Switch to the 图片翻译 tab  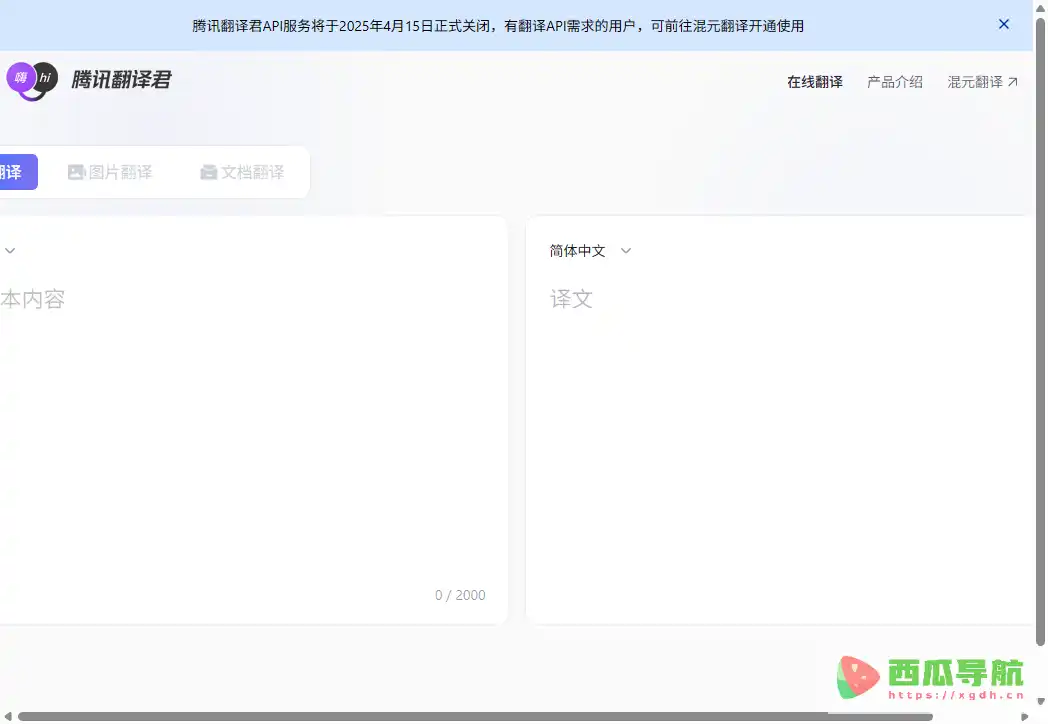pos(110,172)
